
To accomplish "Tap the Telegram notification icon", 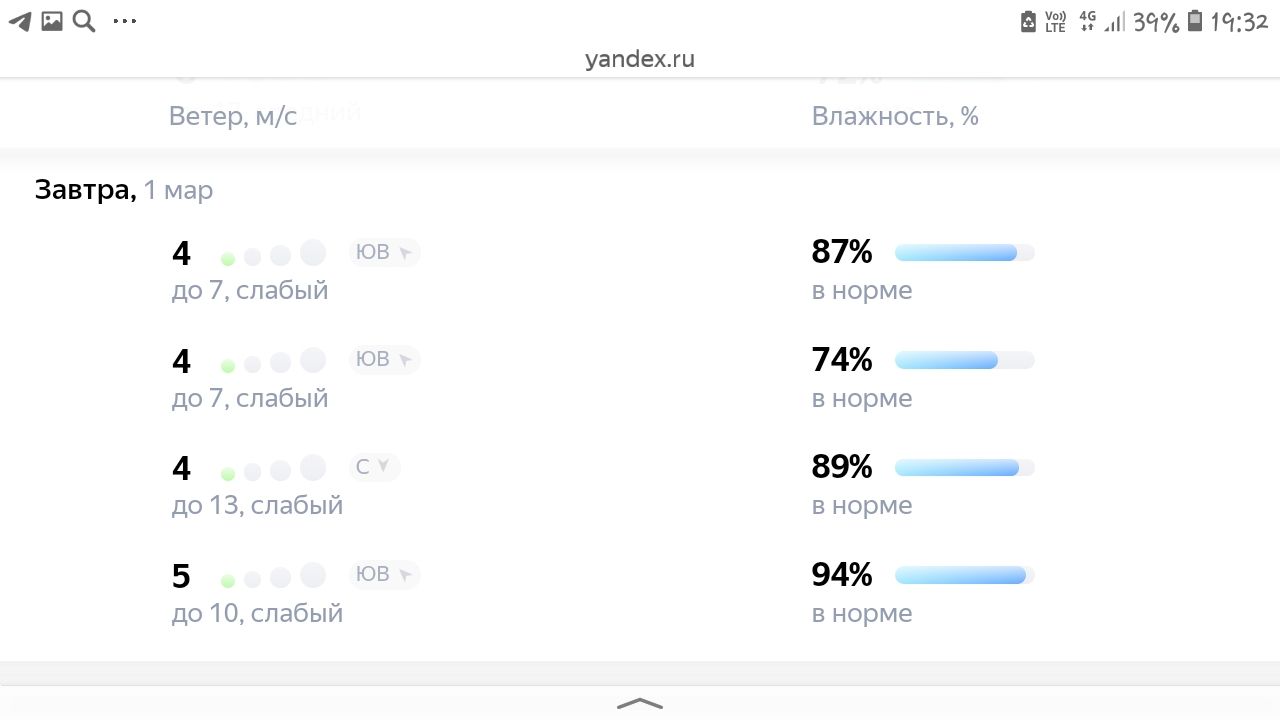I will (x=20, y=21).
